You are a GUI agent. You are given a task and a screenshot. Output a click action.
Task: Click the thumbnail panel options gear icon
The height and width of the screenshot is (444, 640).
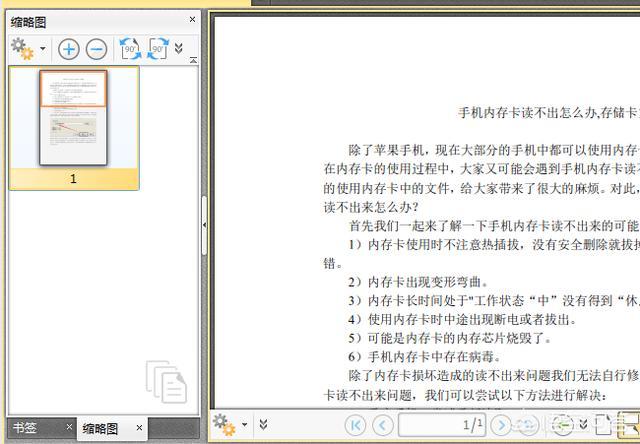pyautogui.click(x=22, y=48)
